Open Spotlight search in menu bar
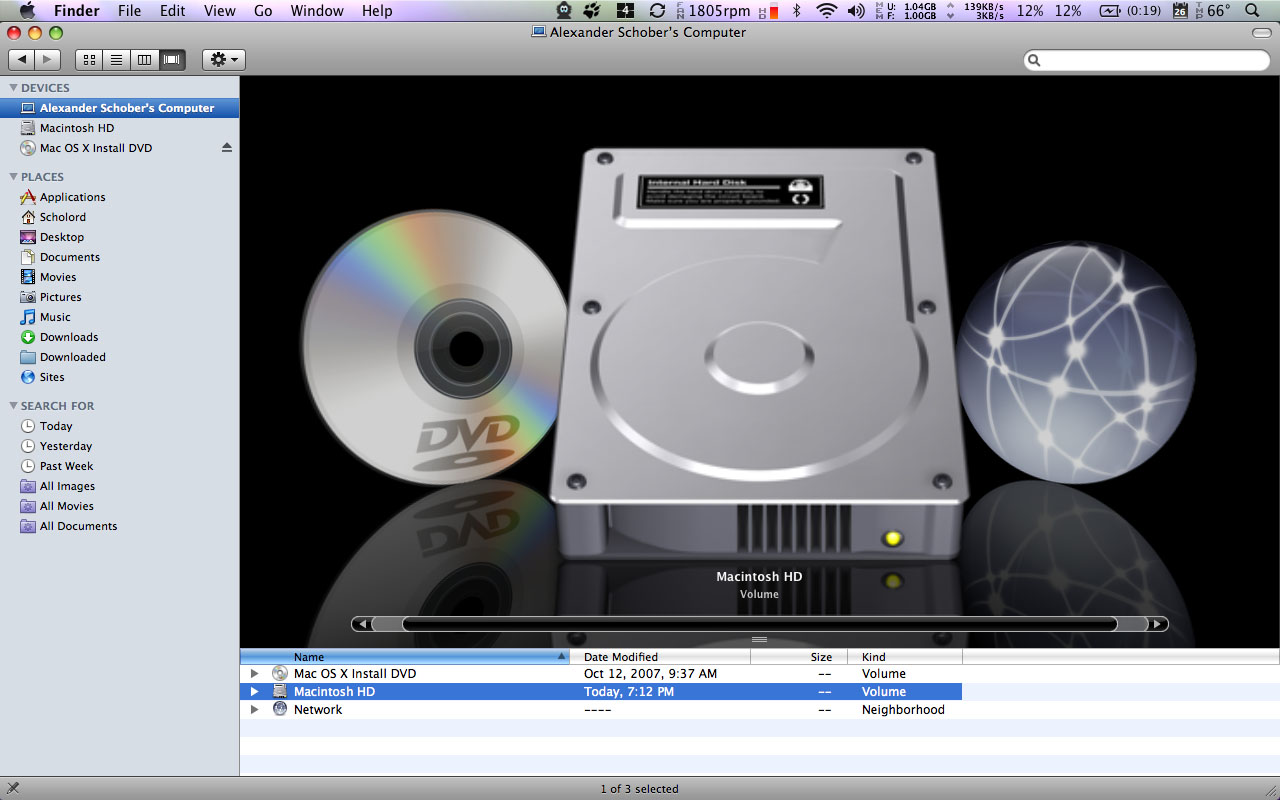This screenshot has width=1280, height=800. point(1253,11)
